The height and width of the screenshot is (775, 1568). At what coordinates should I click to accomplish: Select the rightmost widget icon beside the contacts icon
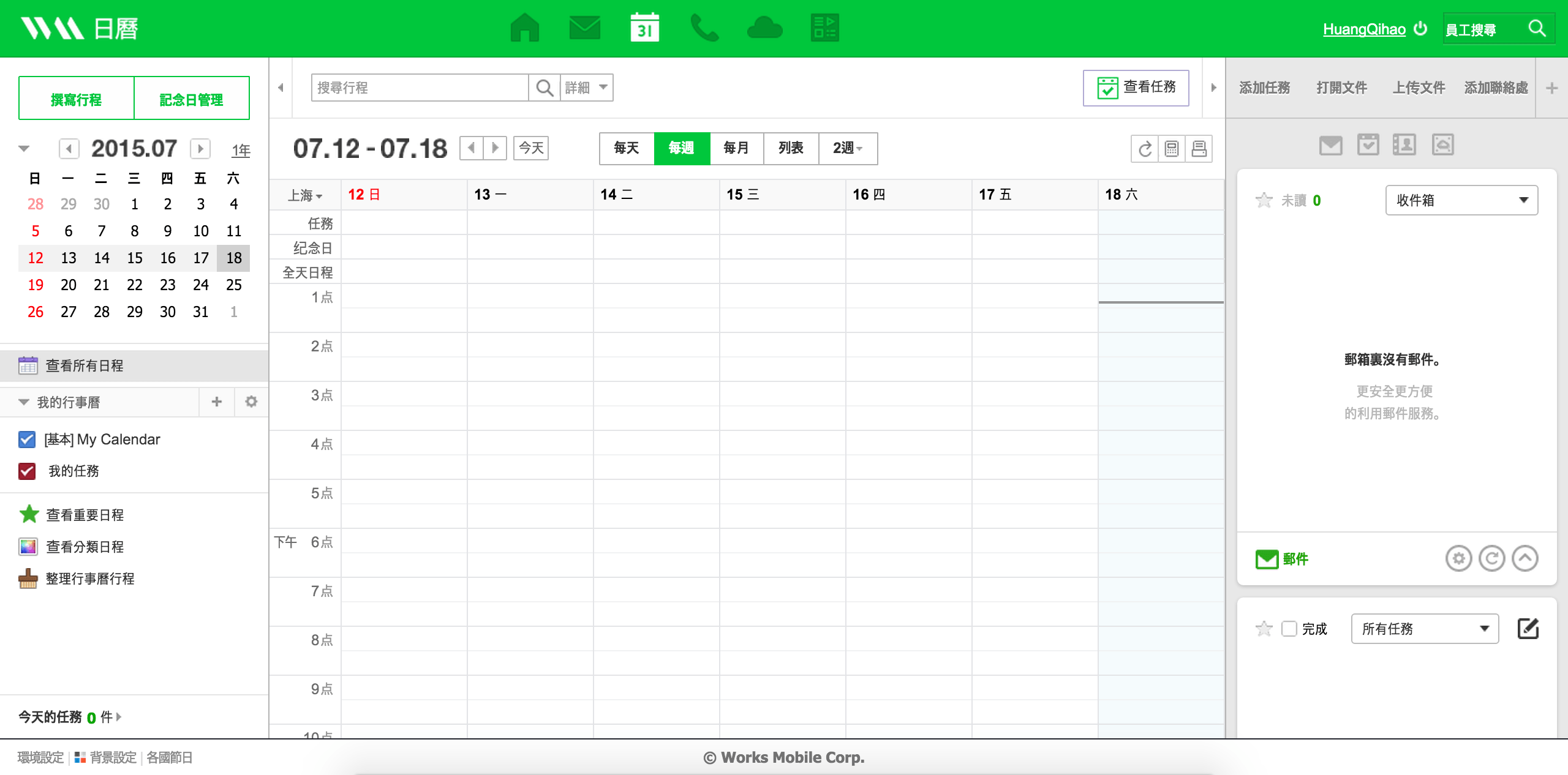[x=1442, y=145]
